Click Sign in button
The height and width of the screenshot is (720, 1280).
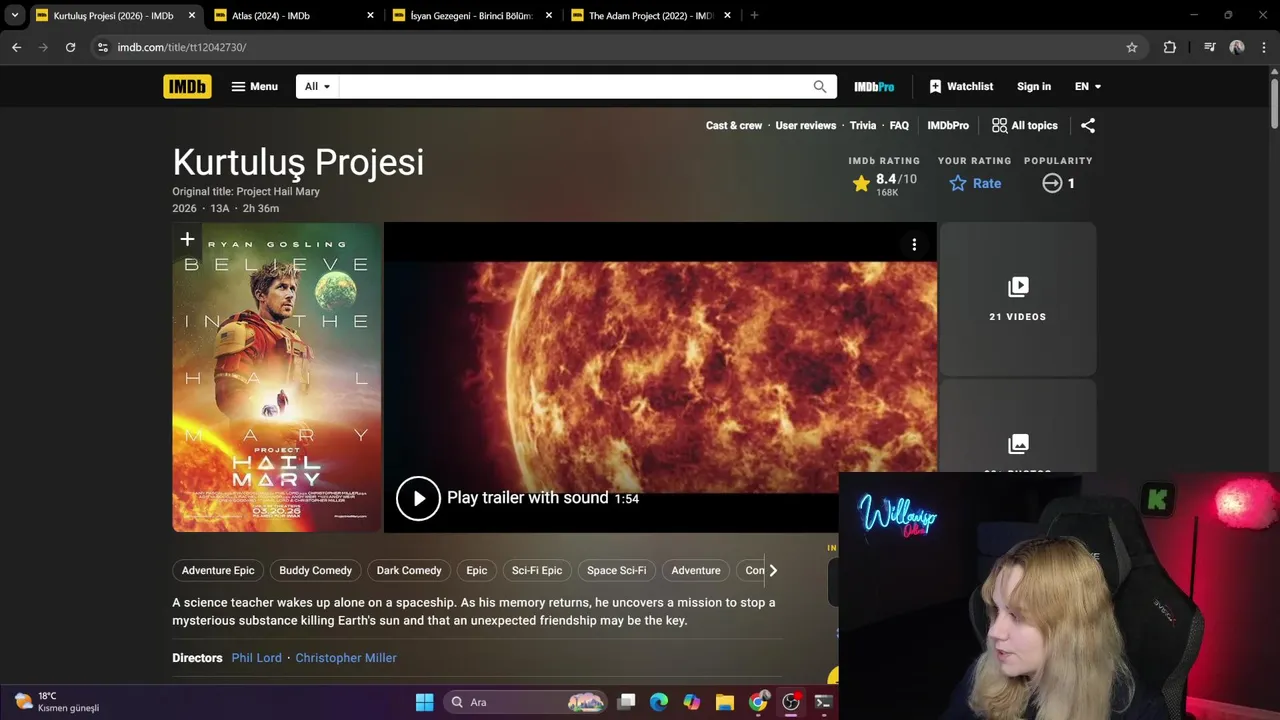[1034, 86]
